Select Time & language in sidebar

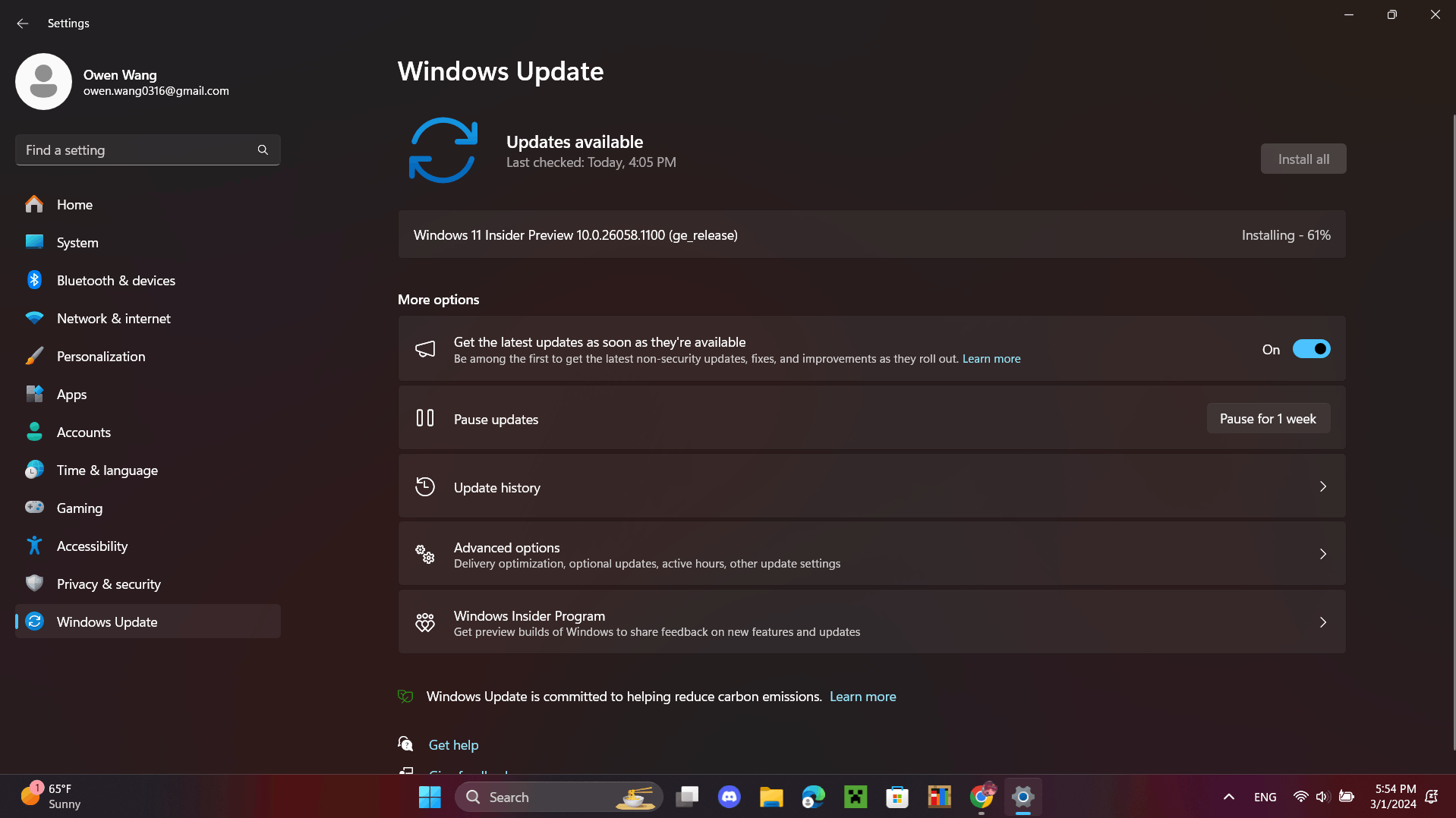pos(107,470)
